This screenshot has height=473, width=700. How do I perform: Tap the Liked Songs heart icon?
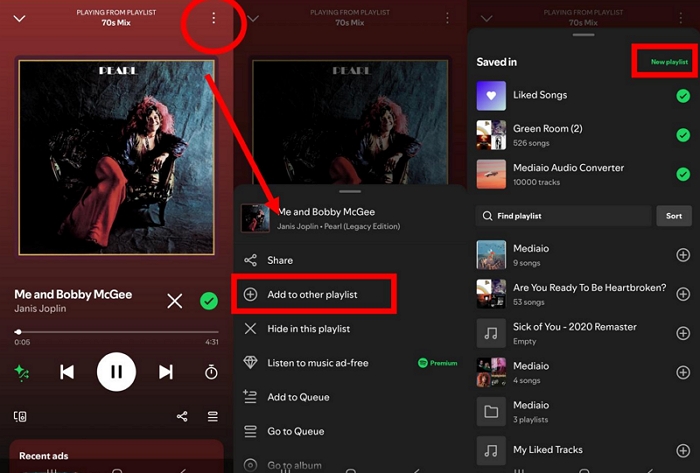click(x=491, y=95)
